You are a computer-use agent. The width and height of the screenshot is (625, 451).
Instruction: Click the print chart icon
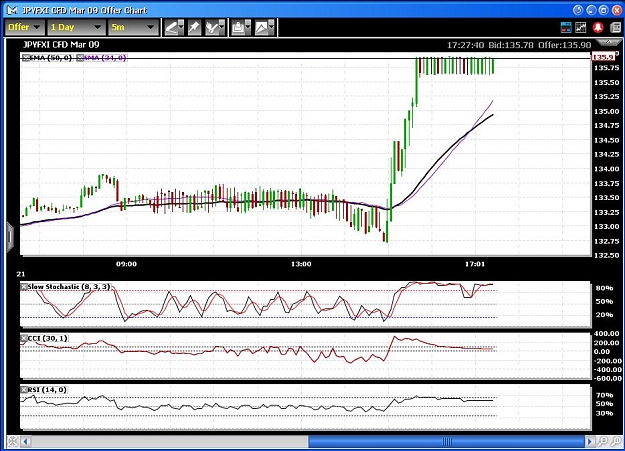coord(238,28)
